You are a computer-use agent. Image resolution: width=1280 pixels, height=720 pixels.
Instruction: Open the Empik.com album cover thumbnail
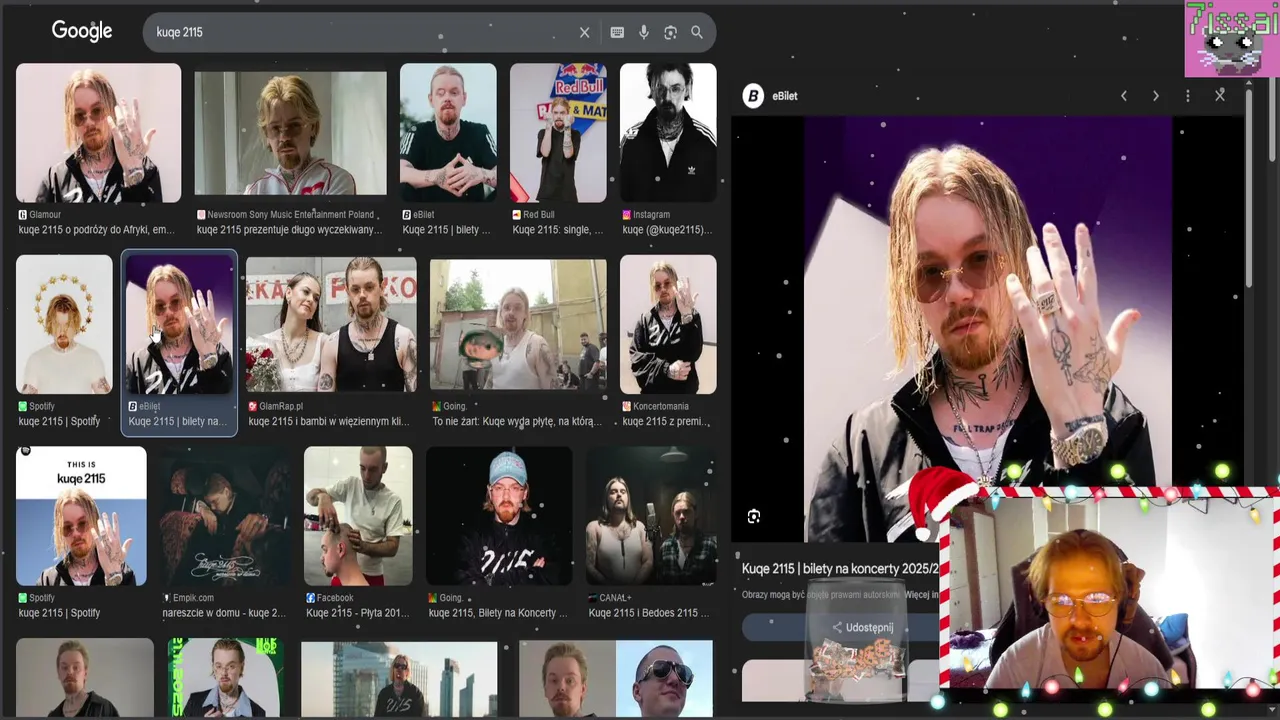[225, 516]
